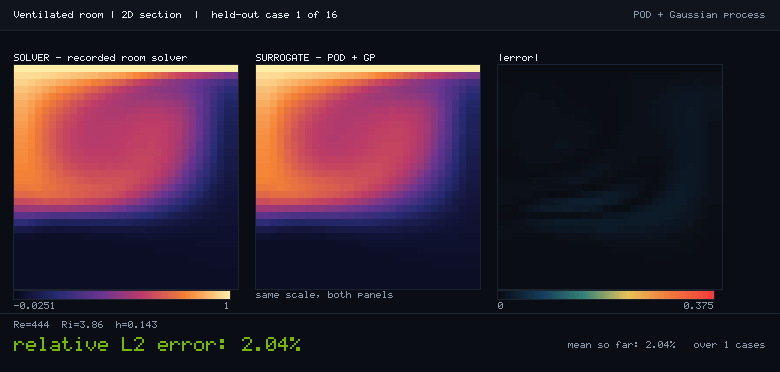780x372 pixels.
Task: Click the "relative L2 error: 2.04%" readout
Action: tap(157, 344)
